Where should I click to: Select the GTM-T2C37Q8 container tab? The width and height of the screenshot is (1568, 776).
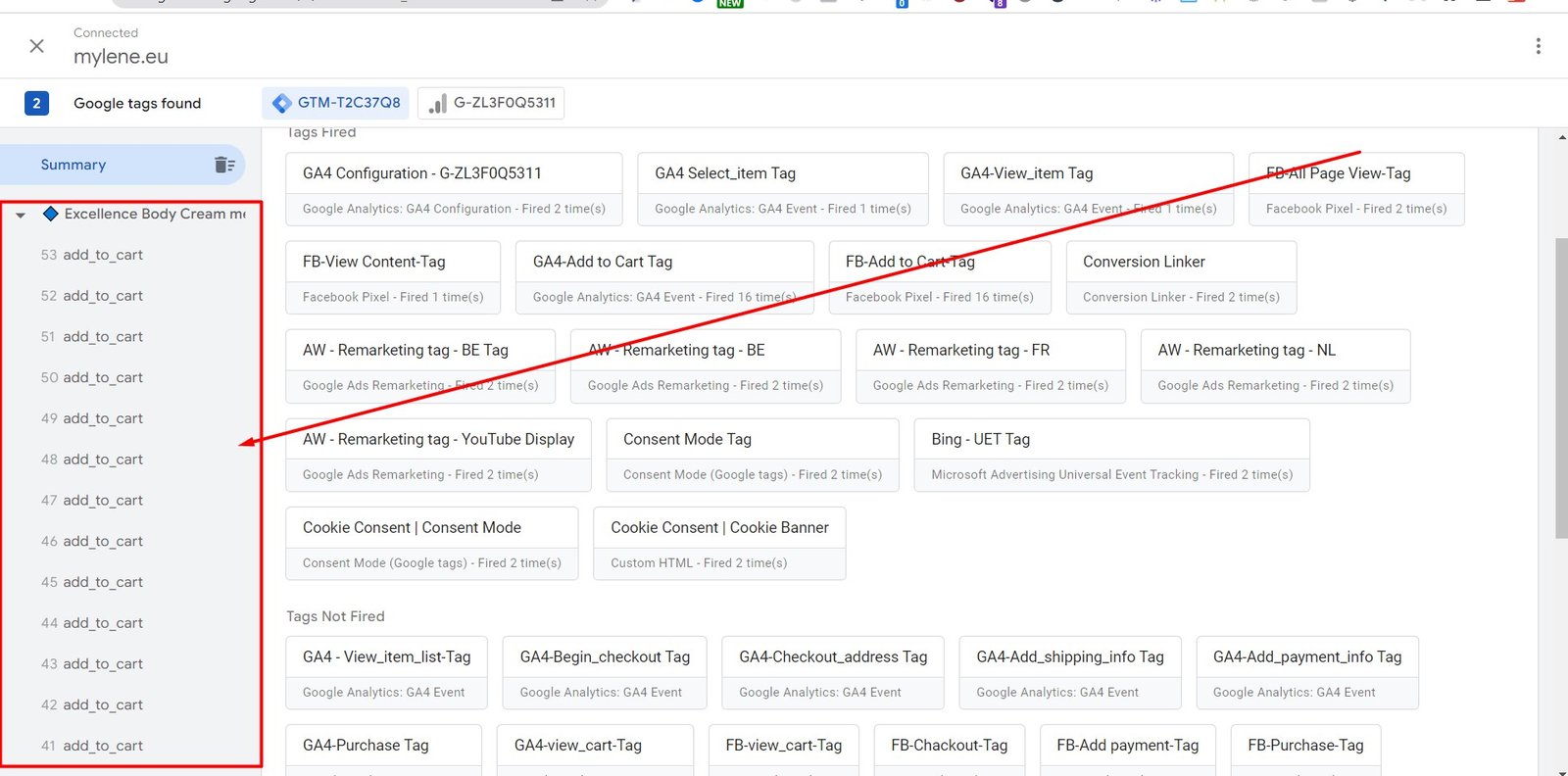335,103
